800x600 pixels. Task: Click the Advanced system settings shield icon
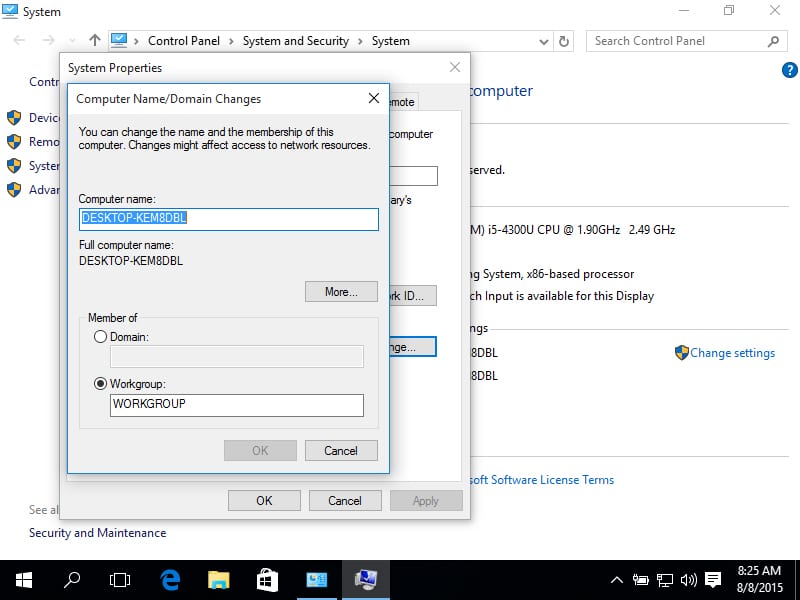click(x=14, y=190)
